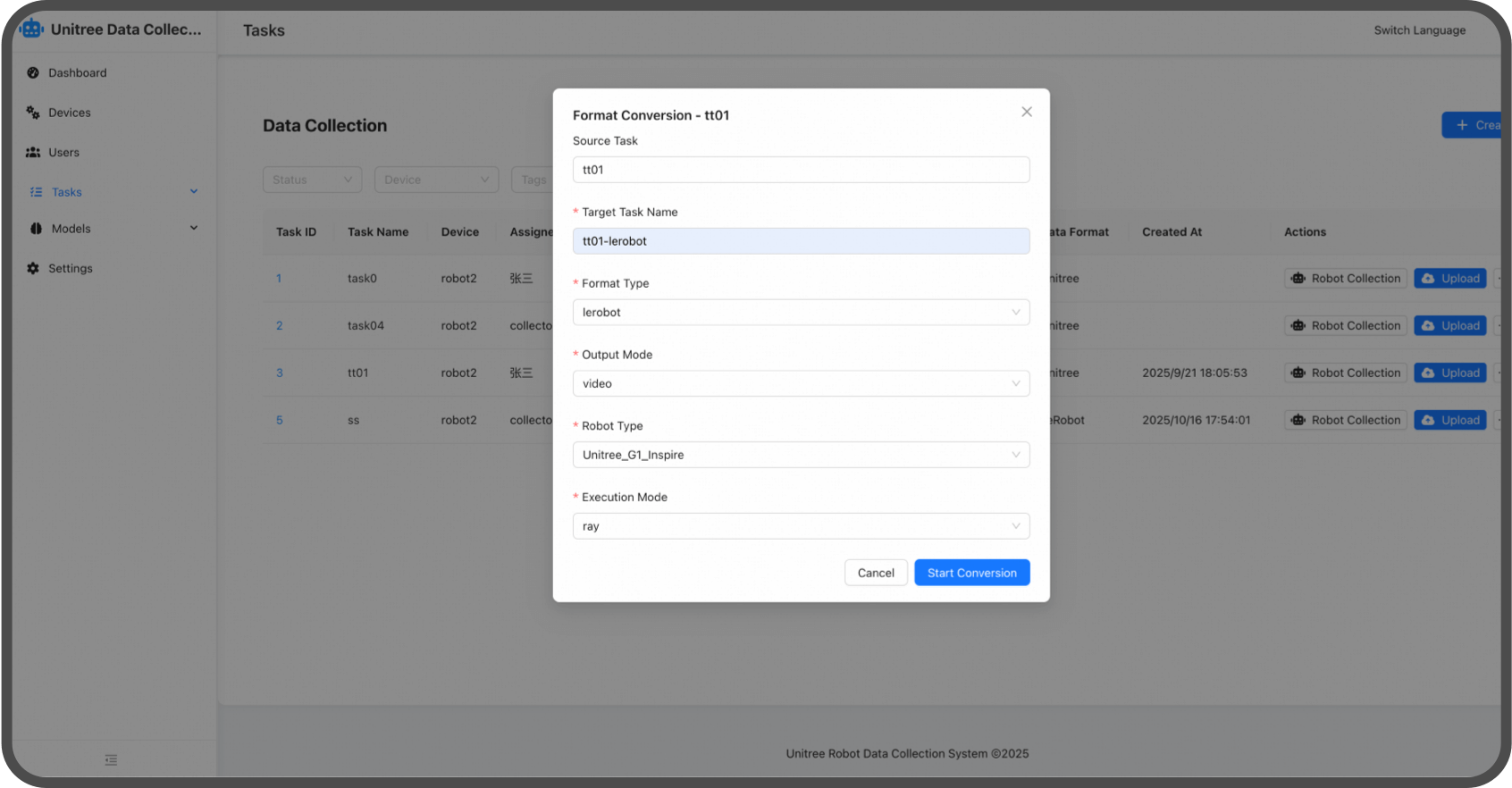Close the Format Conversion dialog
1512x788 pixels.
(x=1026, y=112)
